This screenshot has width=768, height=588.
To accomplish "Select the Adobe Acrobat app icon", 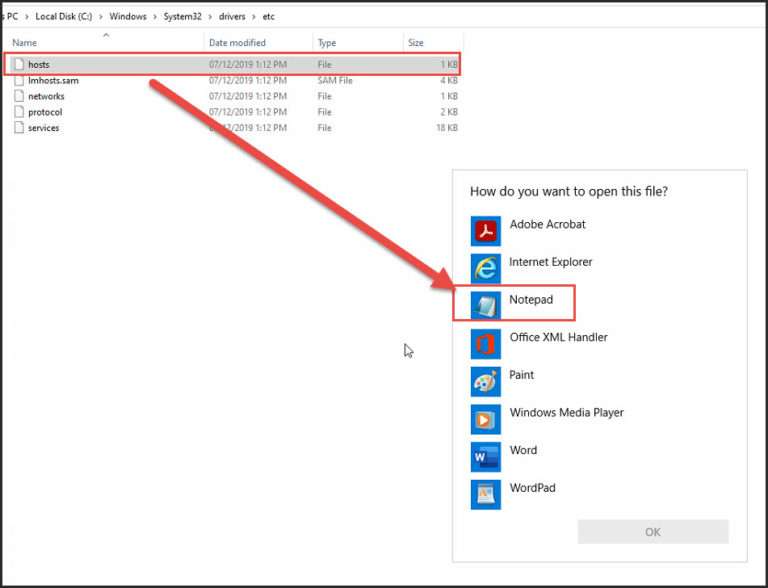I will 485,230.
